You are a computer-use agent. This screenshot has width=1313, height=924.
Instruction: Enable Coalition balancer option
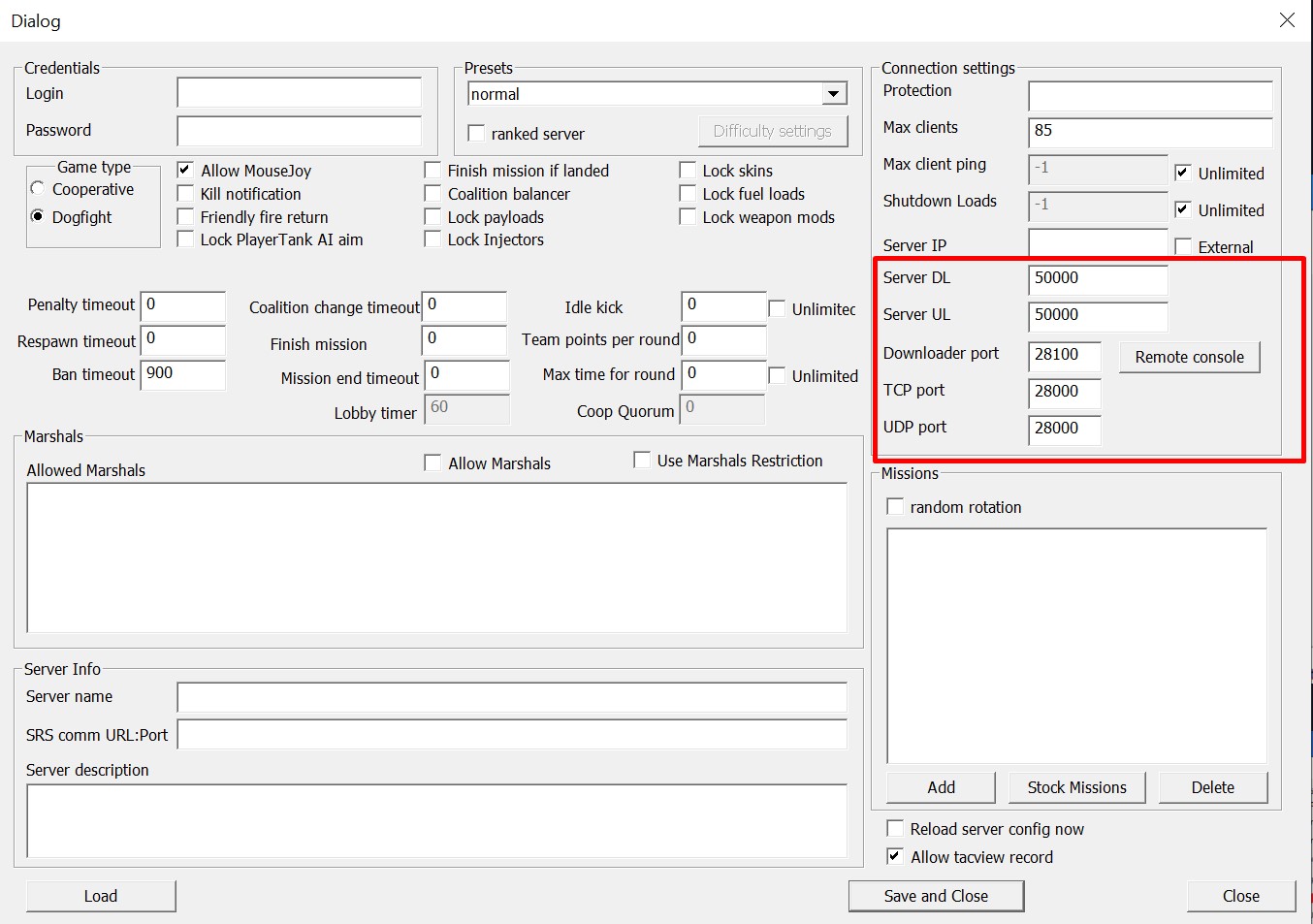pos(433,194)
